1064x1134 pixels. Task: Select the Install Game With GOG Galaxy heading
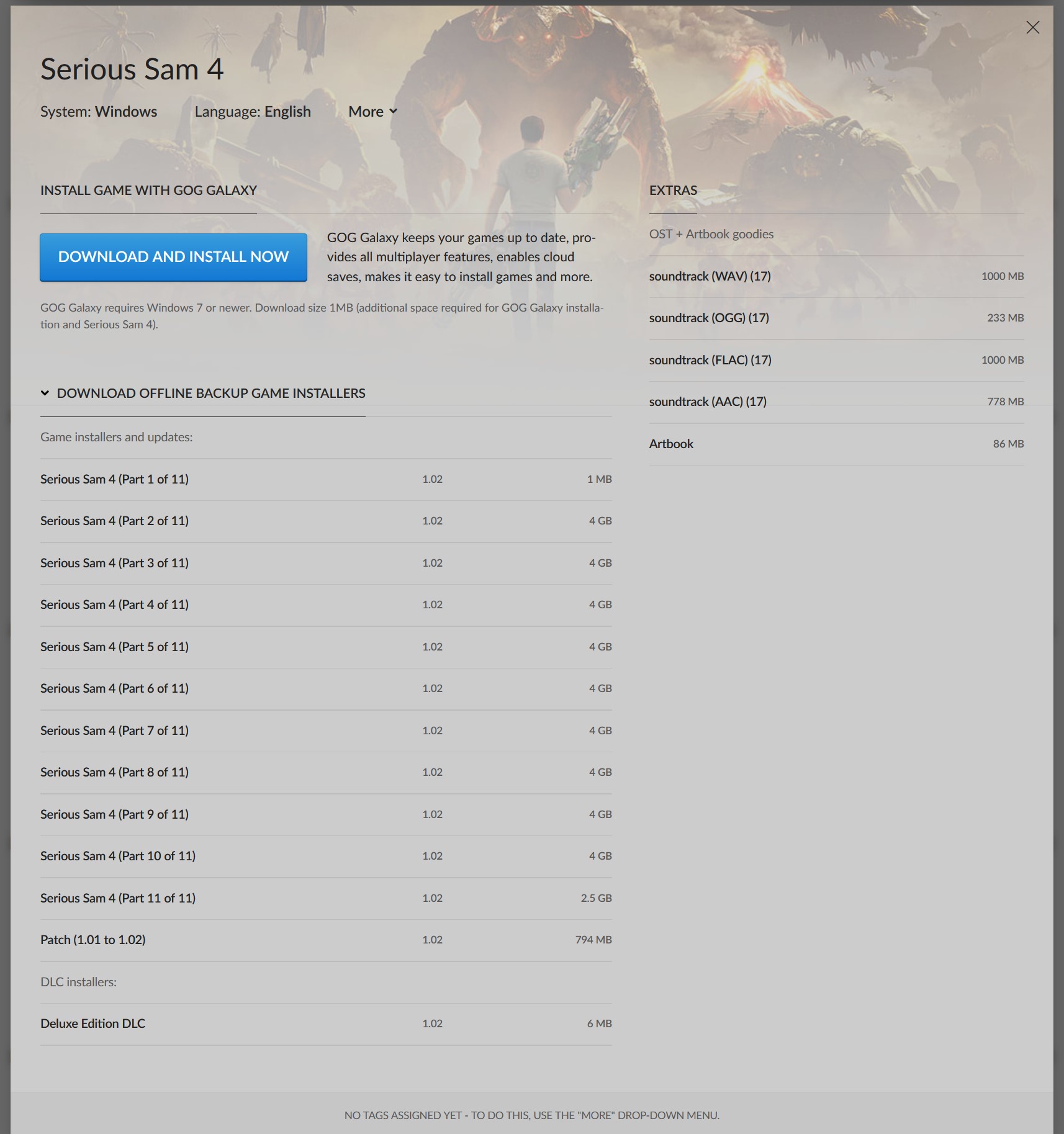pos(148,191)
